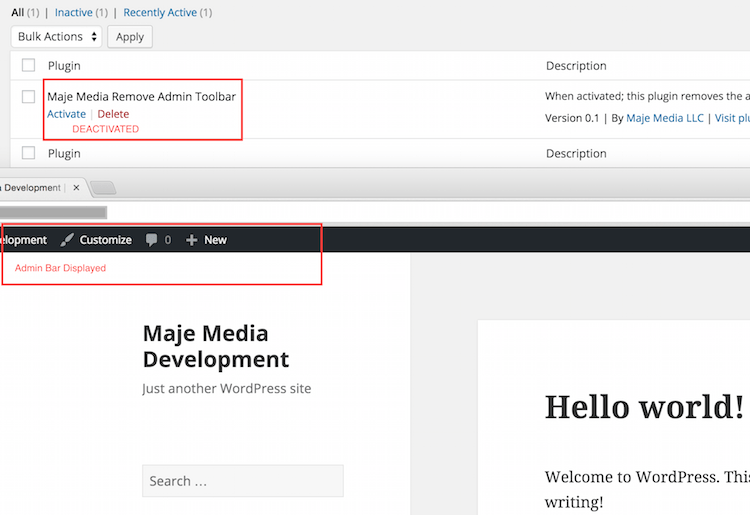Open the Bulk Actions dropdown
The height and width of the screenshot is (515, 750).
[57, 37]
